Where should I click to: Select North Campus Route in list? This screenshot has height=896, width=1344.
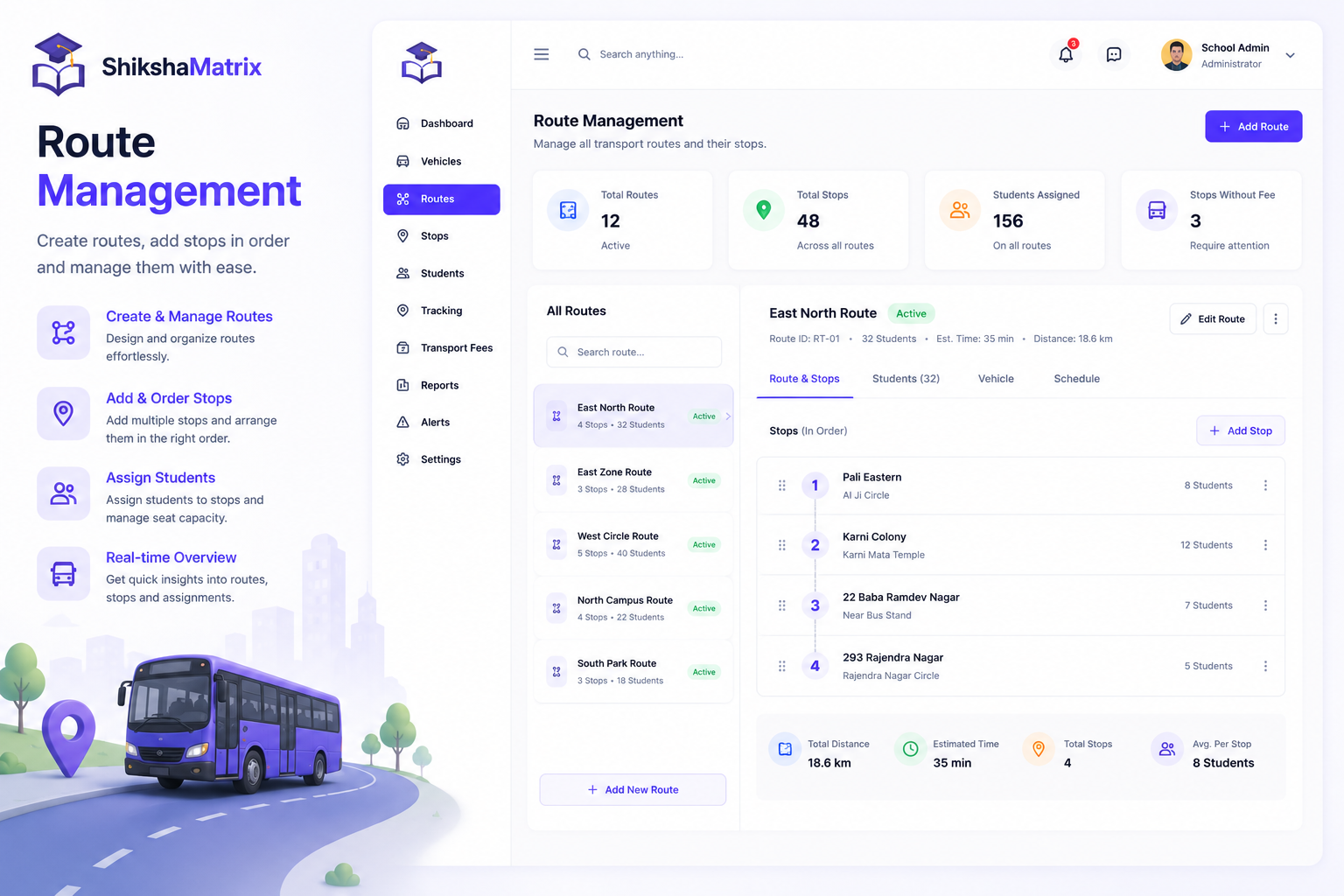click(633, 608)
